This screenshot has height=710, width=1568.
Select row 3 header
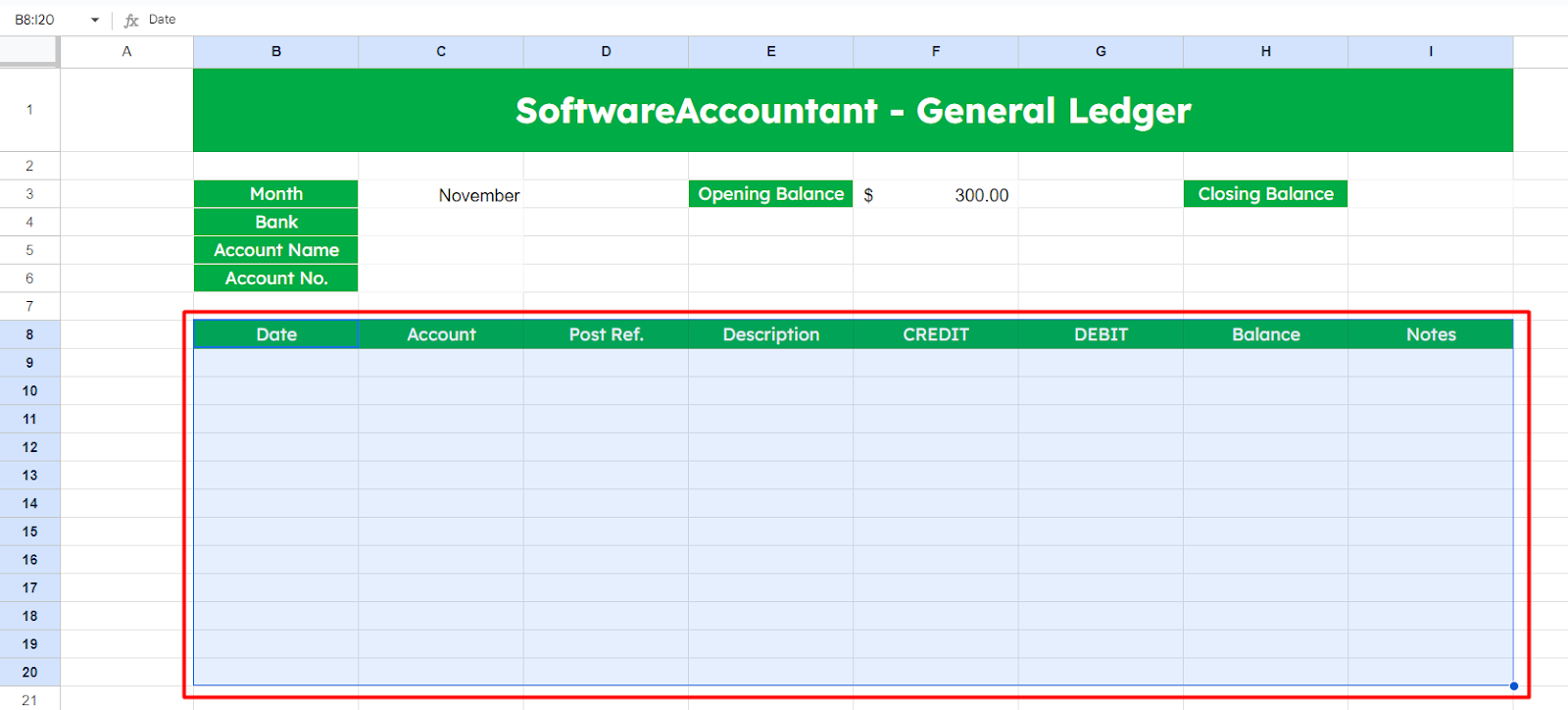(x=29, y=194)
